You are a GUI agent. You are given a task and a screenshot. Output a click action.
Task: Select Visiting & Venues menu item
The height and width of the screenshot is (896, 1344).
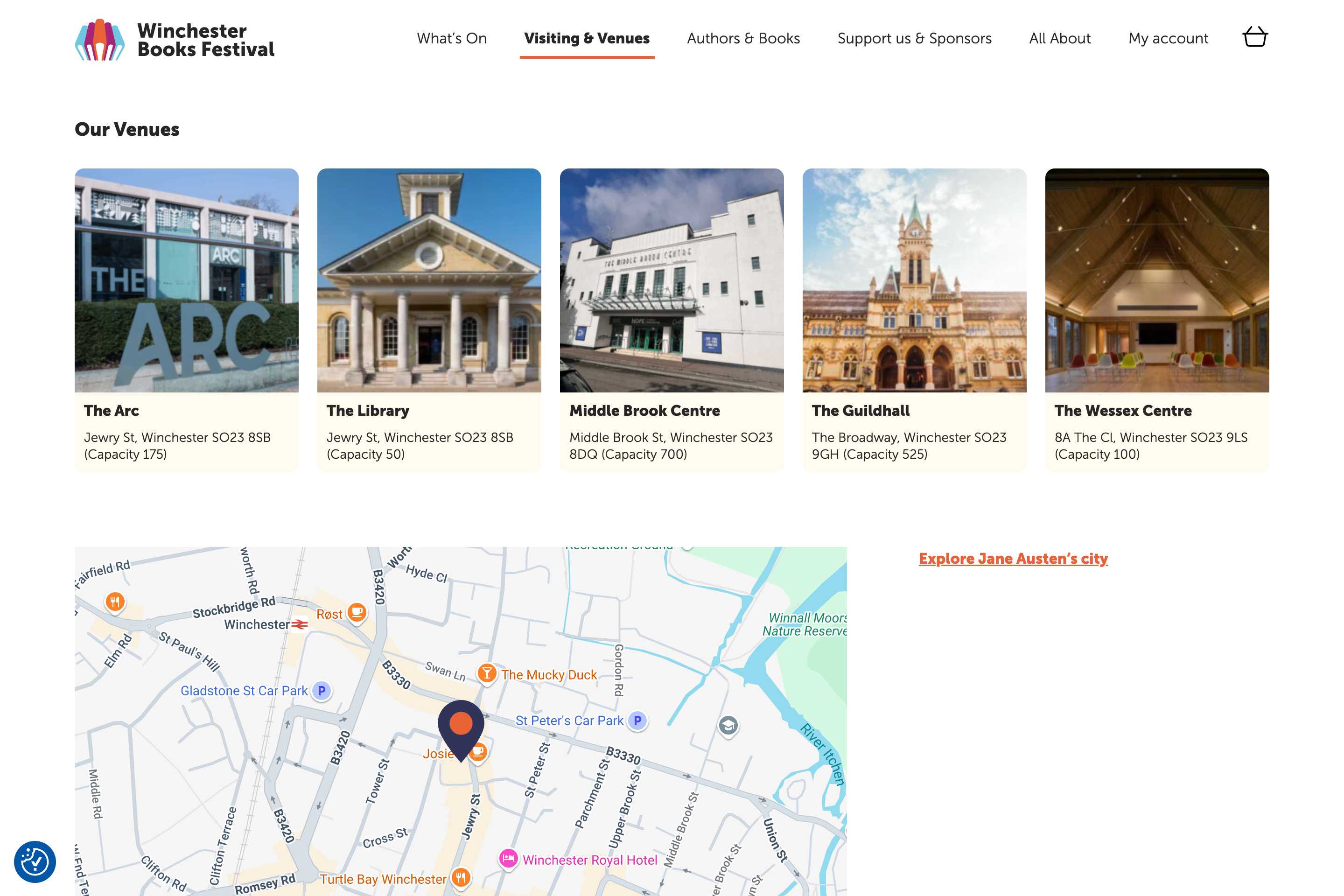pyautogui.click(x=587, y=38)
